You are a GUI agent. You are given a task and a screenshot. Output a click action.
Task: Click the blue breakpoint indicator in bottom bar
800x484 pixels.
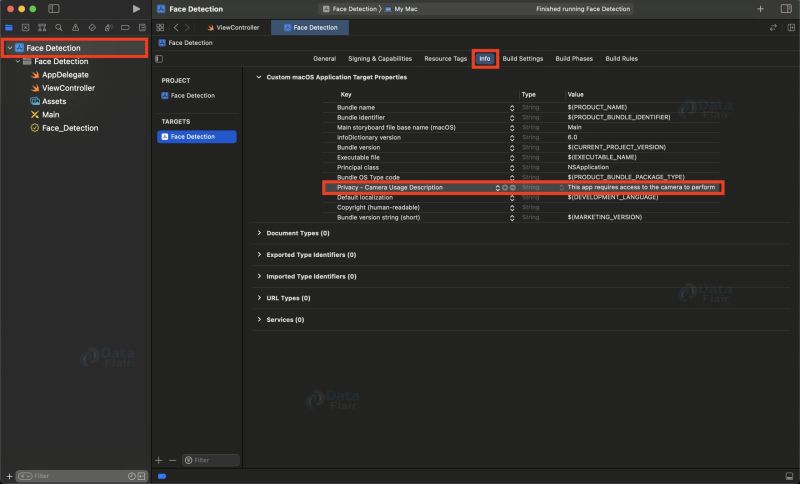tap(162, 476)
